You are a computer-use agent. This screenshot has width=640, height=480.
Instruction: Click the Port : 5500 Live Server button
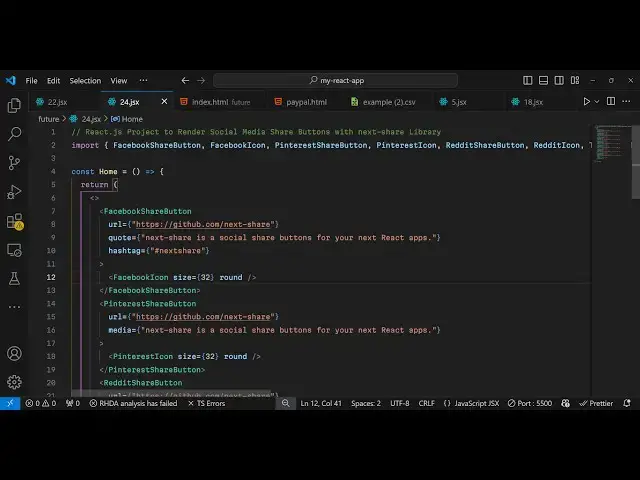(530, 403)
